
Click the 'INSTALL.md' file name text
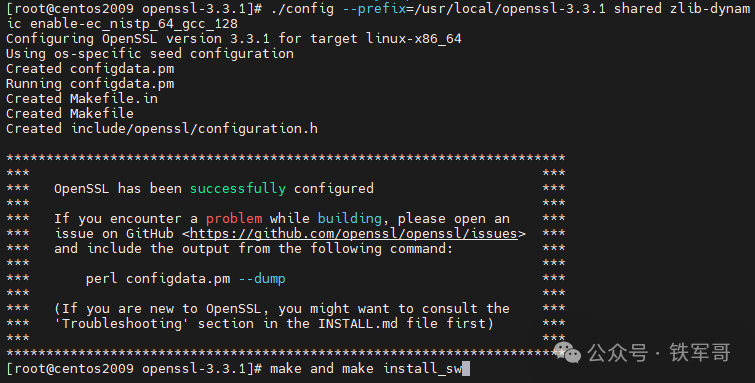(358, 324)
